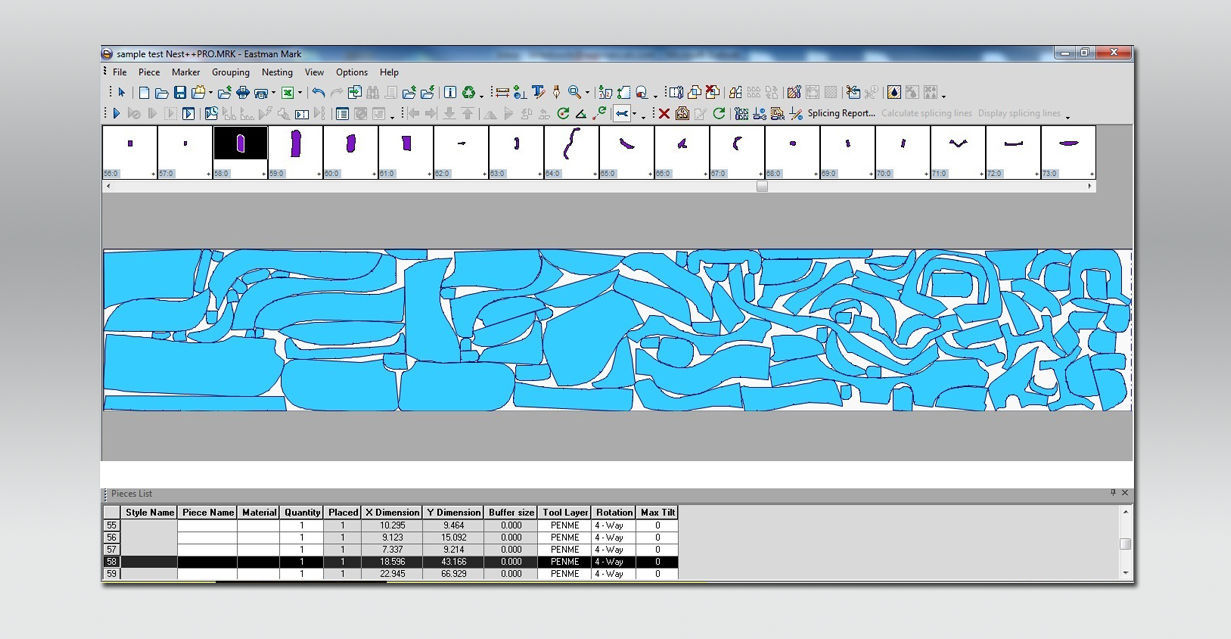
Task: Expand the zoom tool dropdown arrow
Action: (x=587, y=94)
